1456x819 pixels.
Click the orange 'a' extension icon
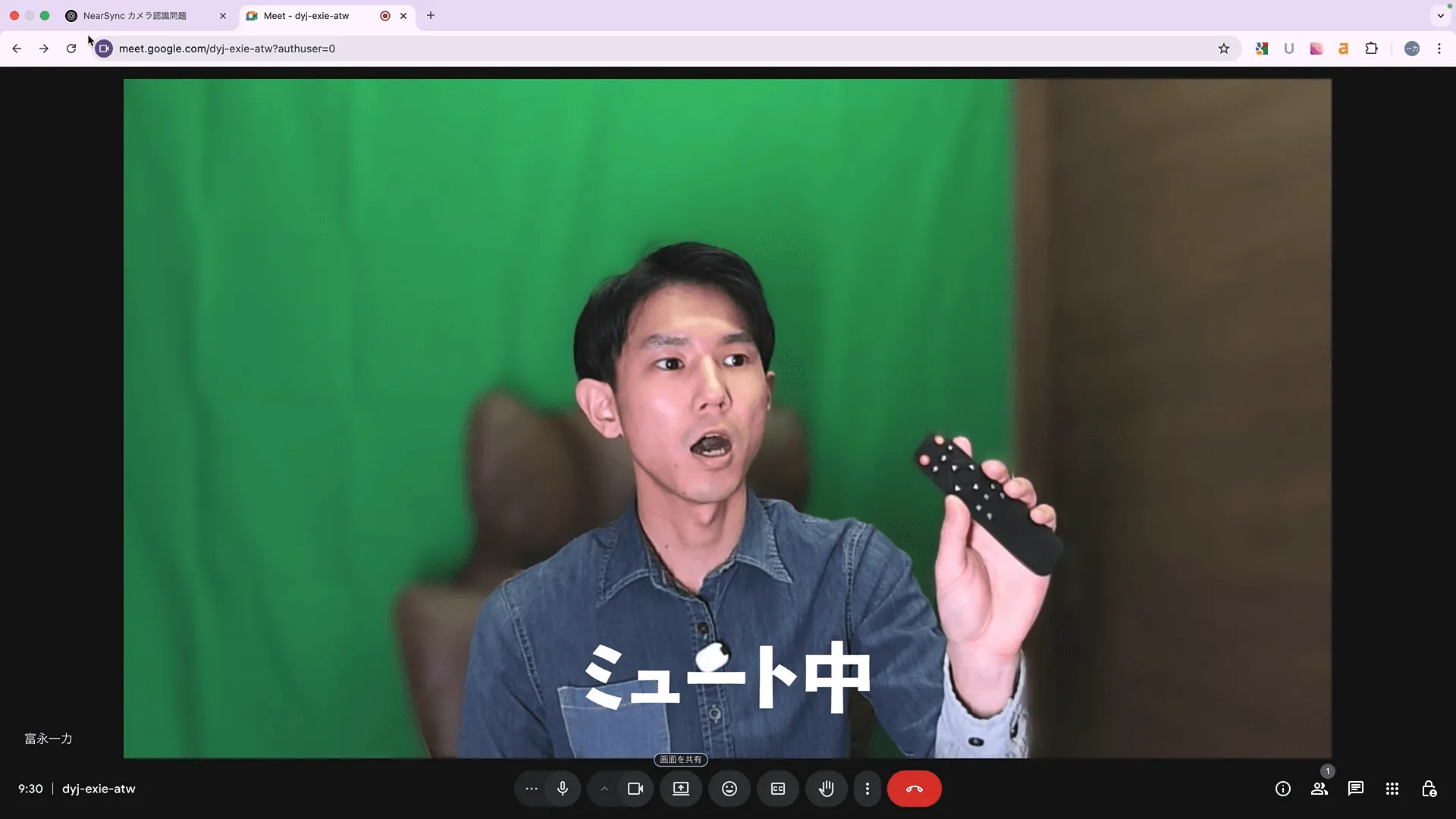click(x=1344, y=49)
